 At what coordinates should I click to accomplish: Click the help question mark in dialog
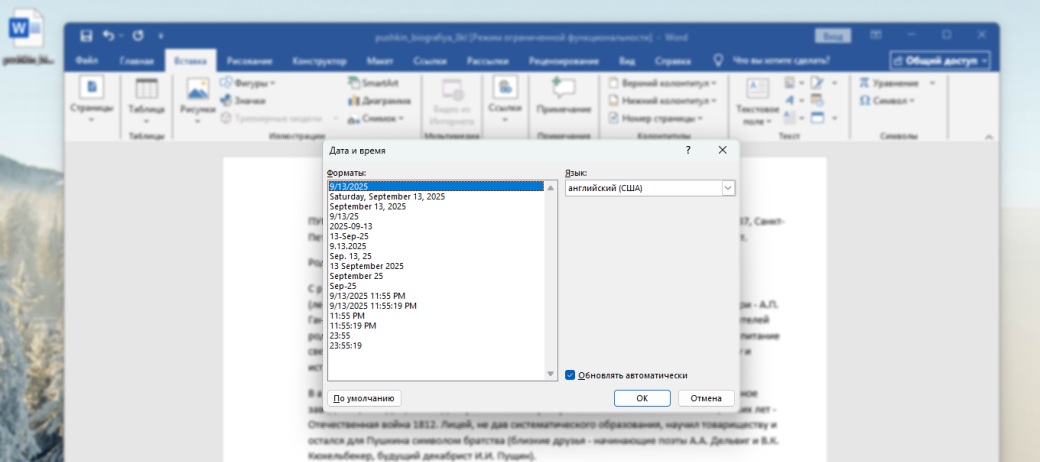tap(688, 150)
